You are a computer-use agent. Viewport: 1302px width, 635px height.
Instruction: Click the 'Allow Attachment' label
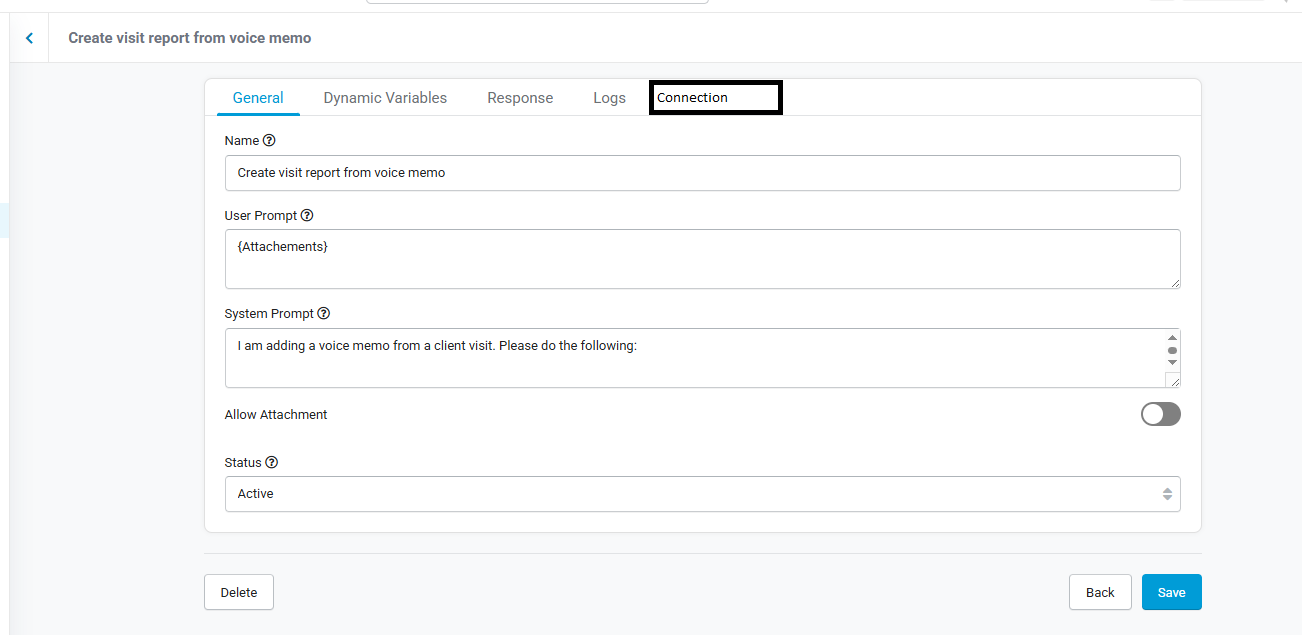(x=276, y=414)
